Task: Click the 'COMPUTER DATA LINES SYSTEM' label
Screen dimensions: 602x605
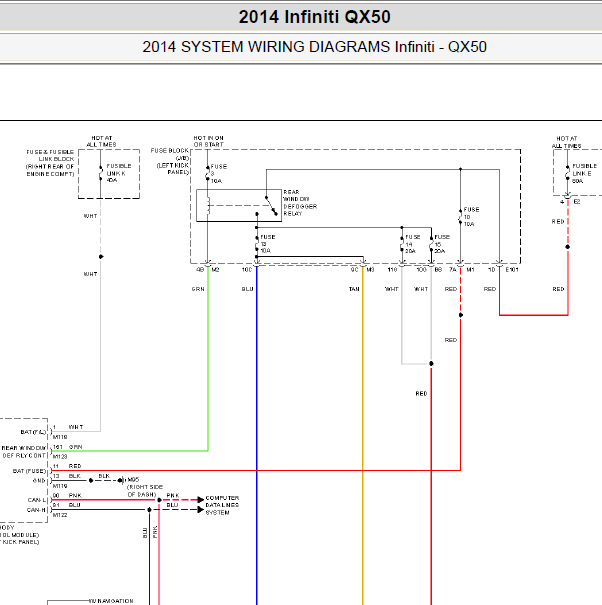Action: 222,505
